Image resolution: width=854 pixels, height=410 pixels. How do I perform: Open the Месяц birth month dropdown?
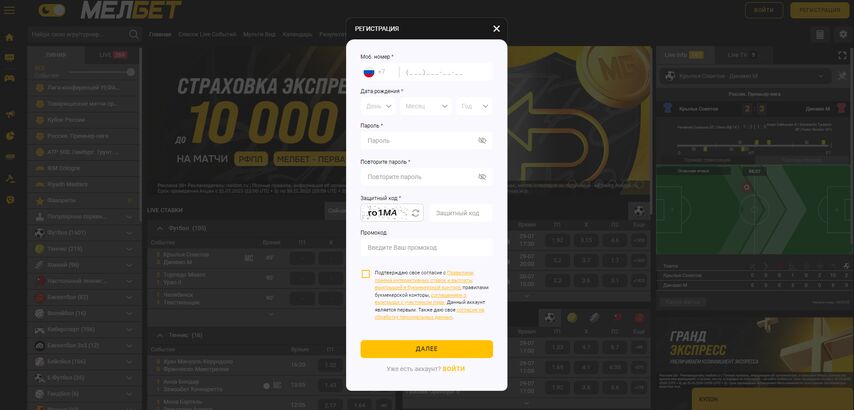(x=426, y=106)
